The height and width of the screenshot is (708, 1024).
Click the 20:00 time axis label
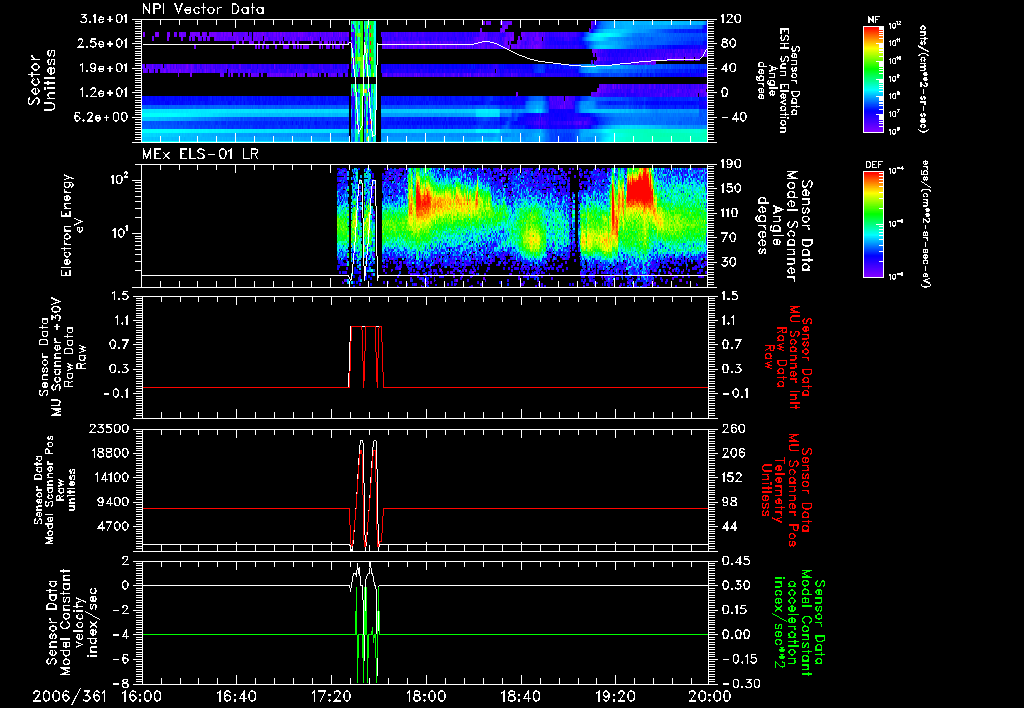[708, 696]
